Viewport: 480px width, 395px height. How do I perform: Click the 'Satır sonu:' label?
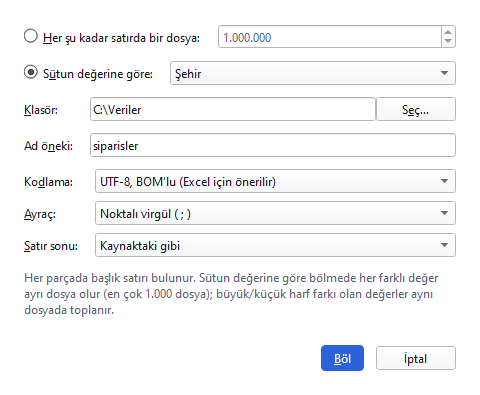pyautogui.click(x=51, y=246)
